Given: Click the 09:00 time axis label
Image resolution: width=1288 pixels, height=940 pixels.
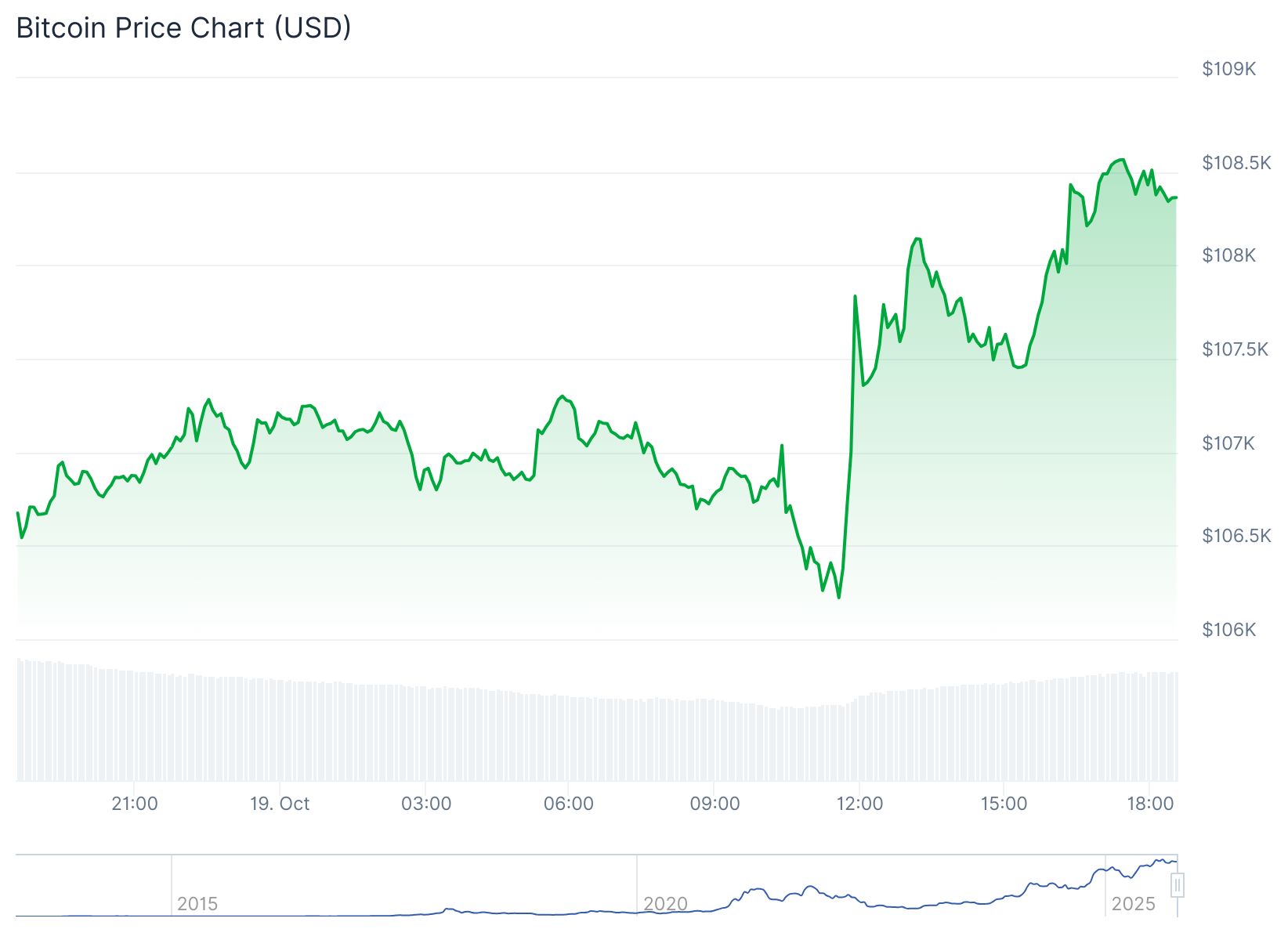Looking at the screenshot, I should [x=715, y=804].
